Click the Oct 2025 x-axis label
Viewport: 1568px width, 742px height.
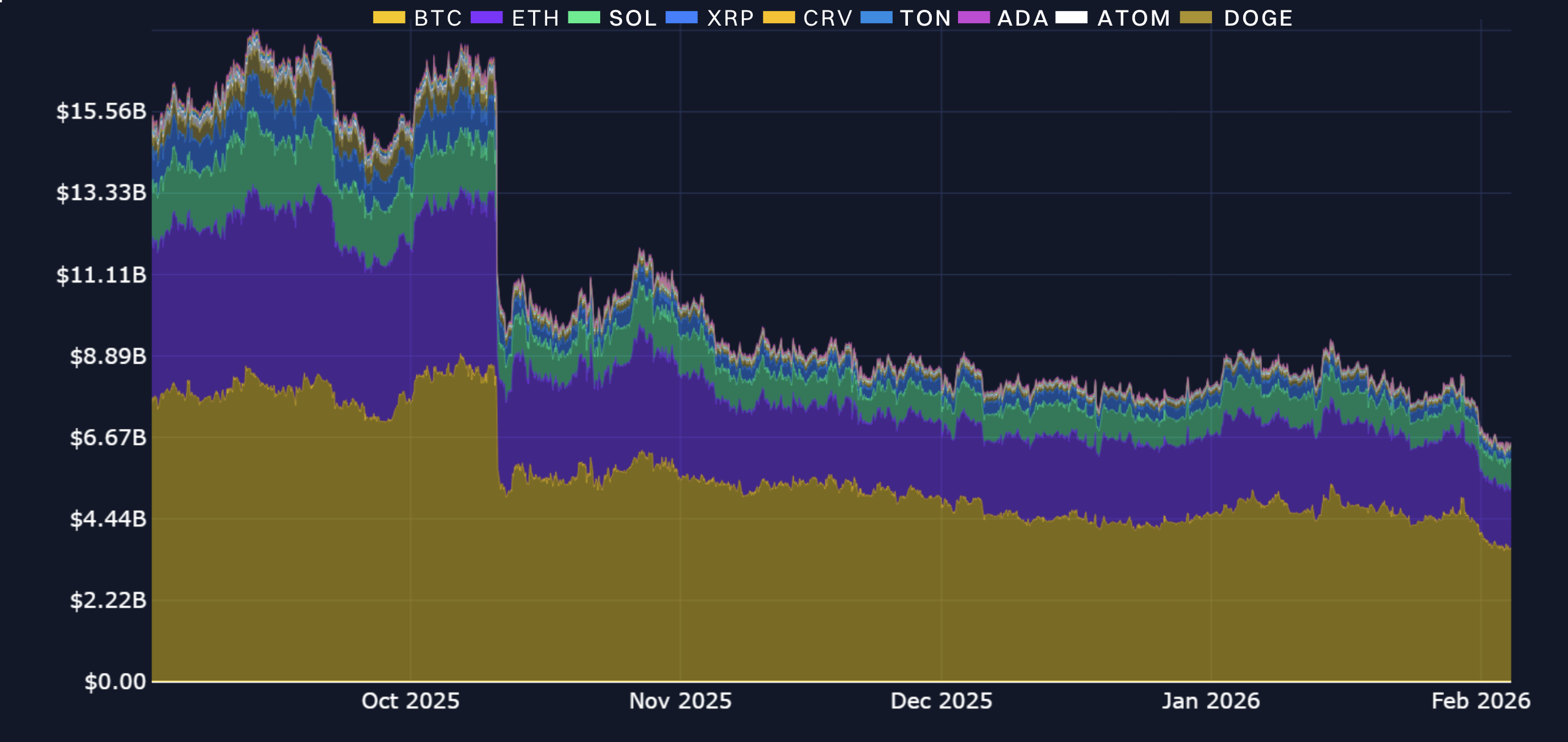410,701
